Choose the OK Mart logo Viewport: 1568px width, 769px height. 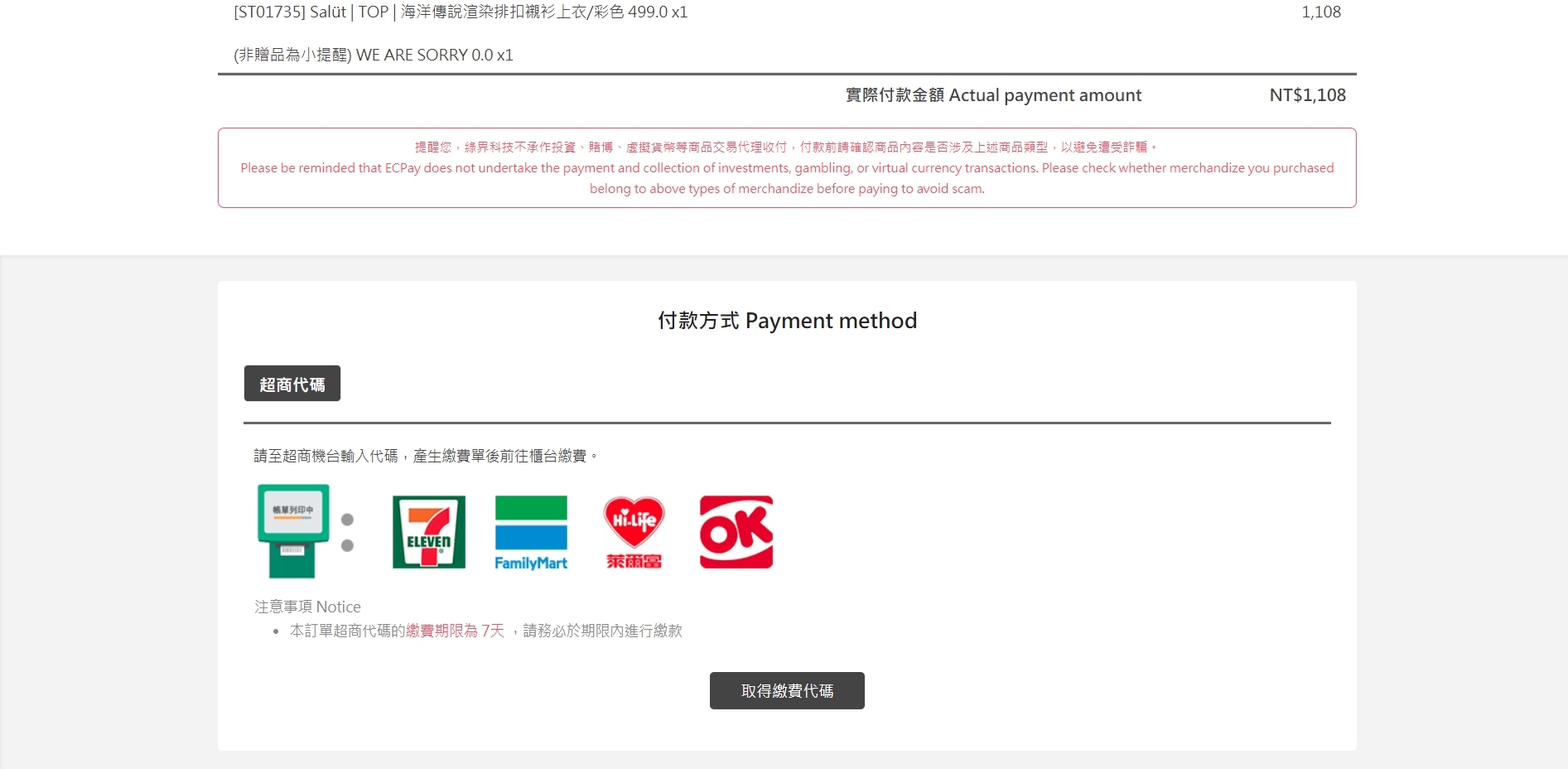point(736,532)
